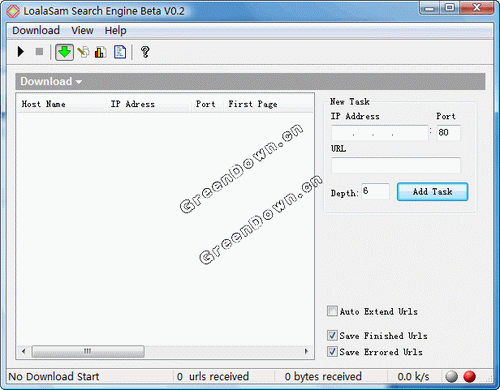The height and width of the screenshot is (390, 500).
Task: Minimize the LoalaSam window
Action: coord(430,8)
